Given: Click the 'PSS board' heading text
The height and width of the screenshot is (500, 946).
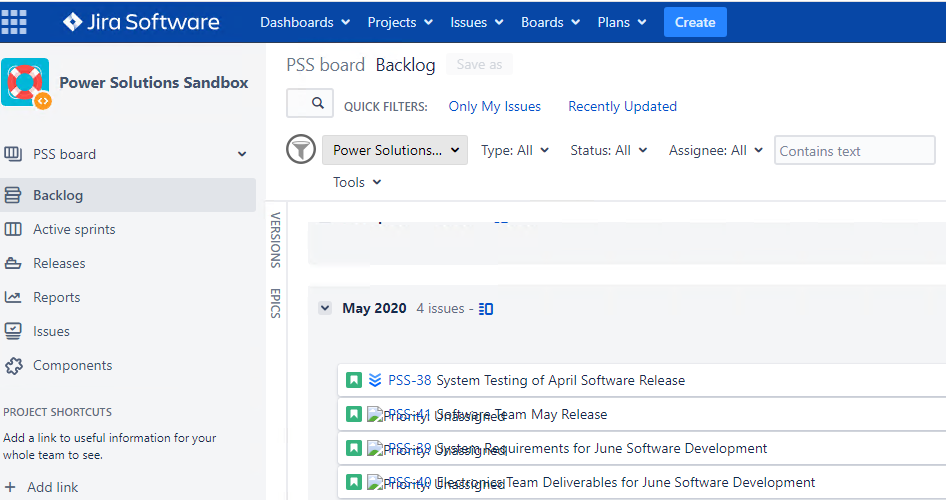Looking at the screenshot, I should click(325, 65).
